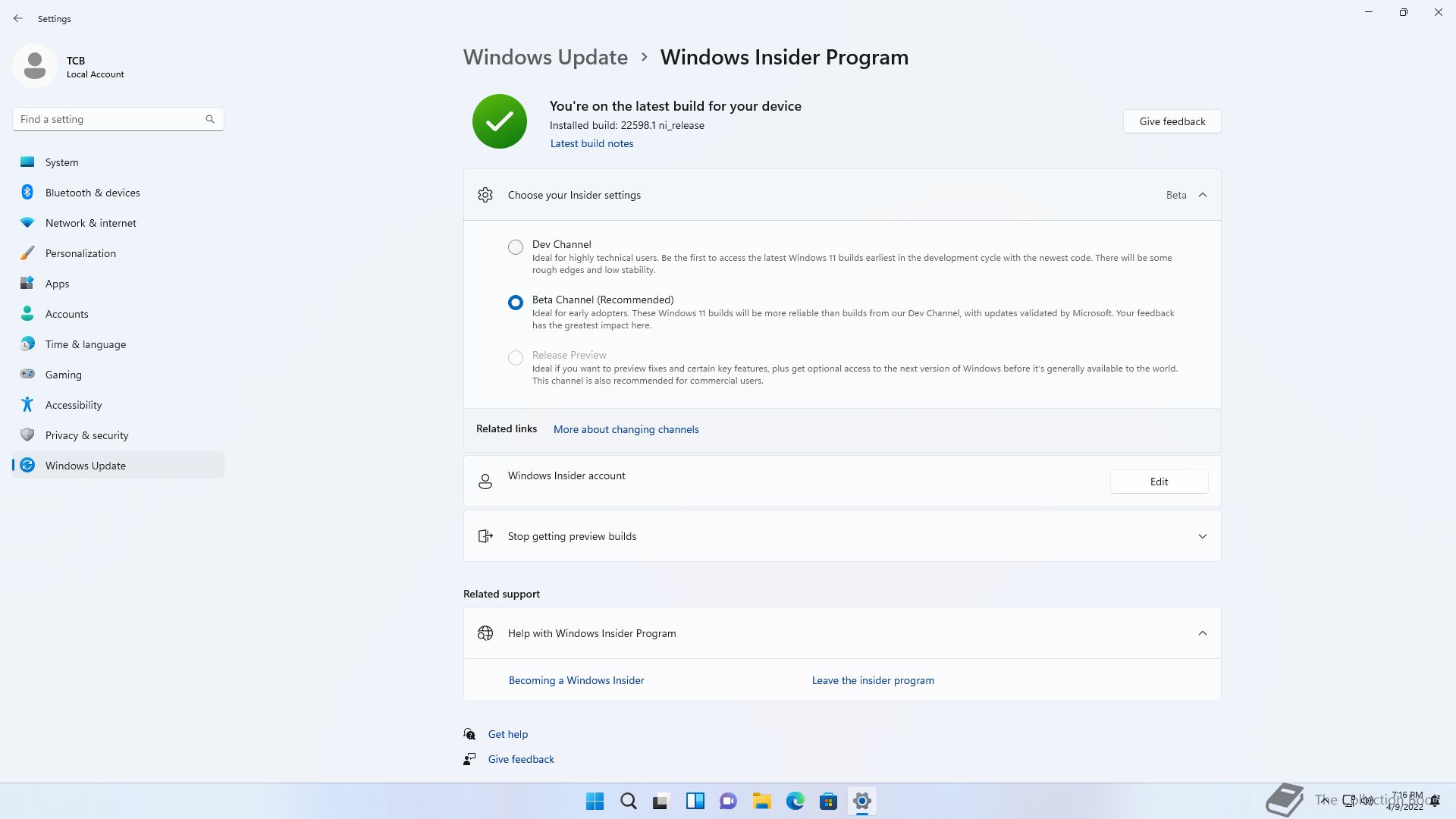Click the person icon beside Windows Insider account
Viewport: 1456px width, 819px height.
pyautogui.click(x=485, y=482)
